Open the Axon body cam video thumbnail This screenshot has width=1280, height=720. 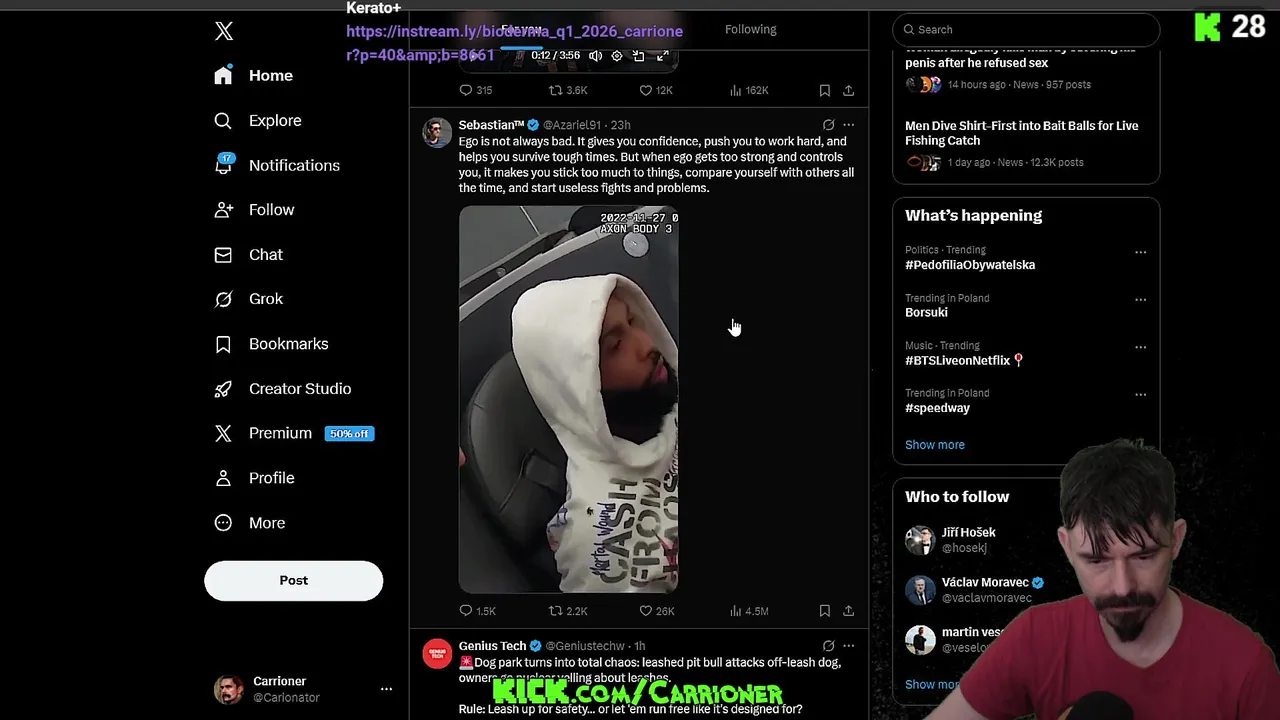point(568,400)
